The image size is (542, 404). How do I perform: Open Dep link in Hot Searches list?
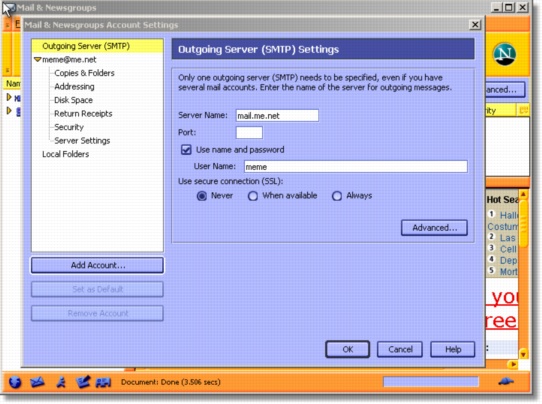(508, 260)
